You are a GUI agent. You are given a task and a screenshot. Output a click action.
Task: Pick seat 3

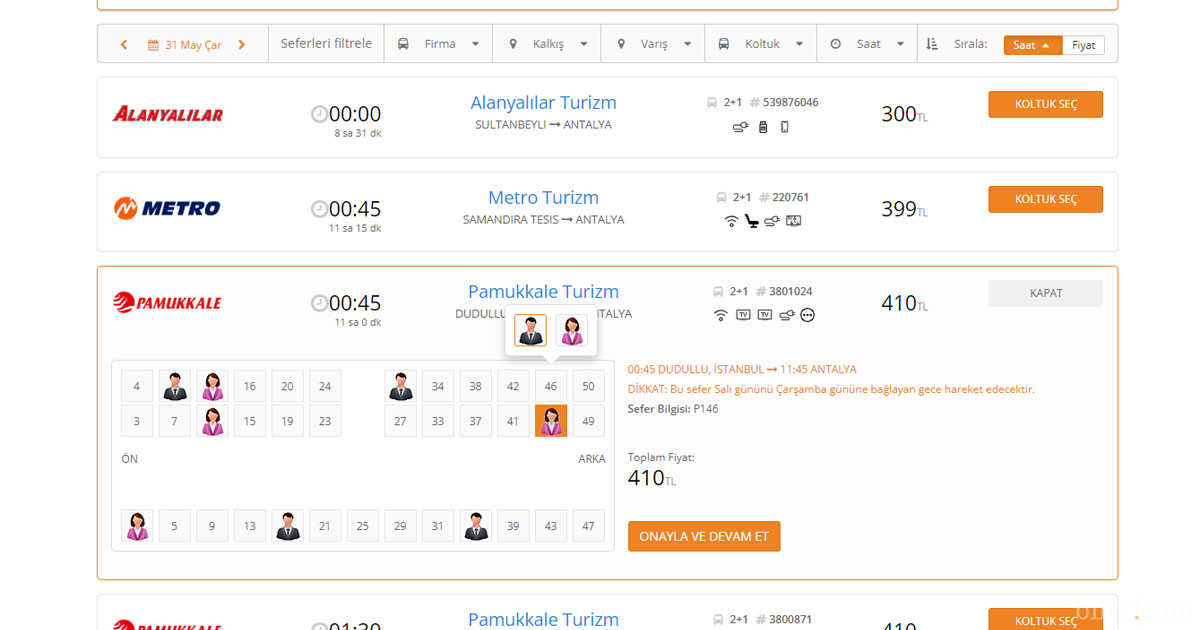coord(137,421)
